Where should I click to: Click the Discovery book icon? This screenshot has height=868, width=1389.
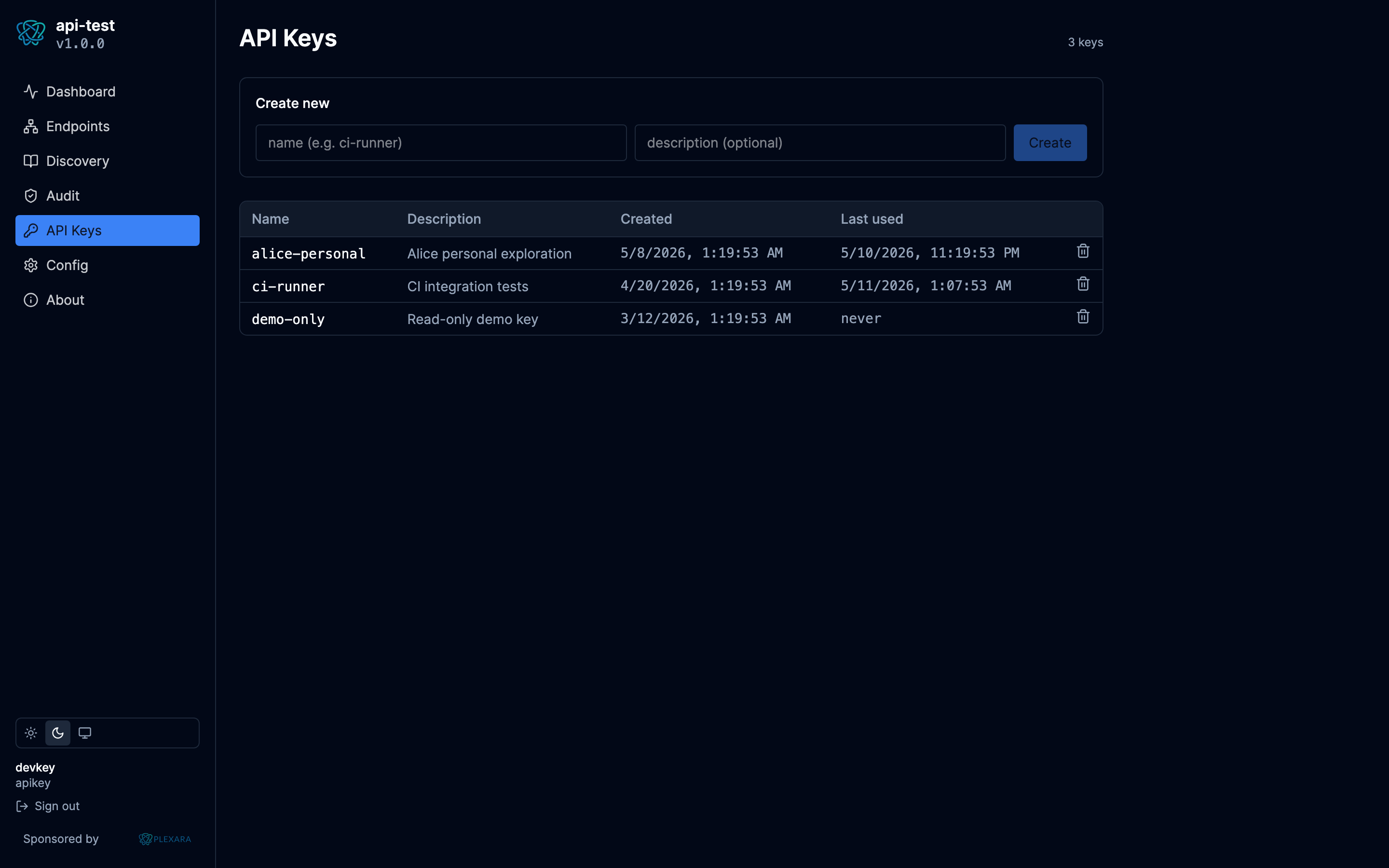point(31,162)
